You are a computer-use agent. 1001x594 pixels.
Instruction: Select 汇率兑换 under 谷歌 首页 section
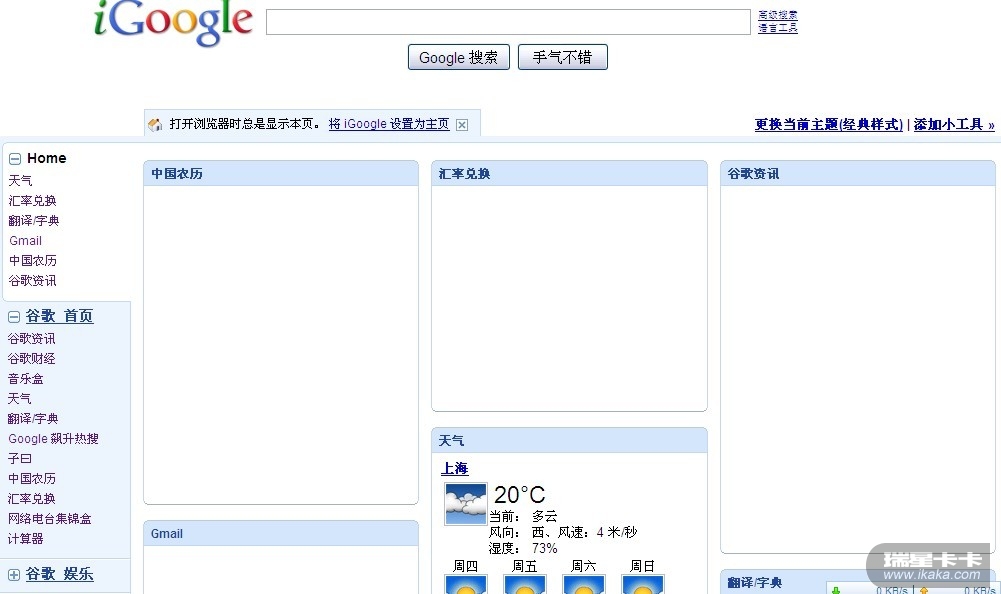point(32,499)
